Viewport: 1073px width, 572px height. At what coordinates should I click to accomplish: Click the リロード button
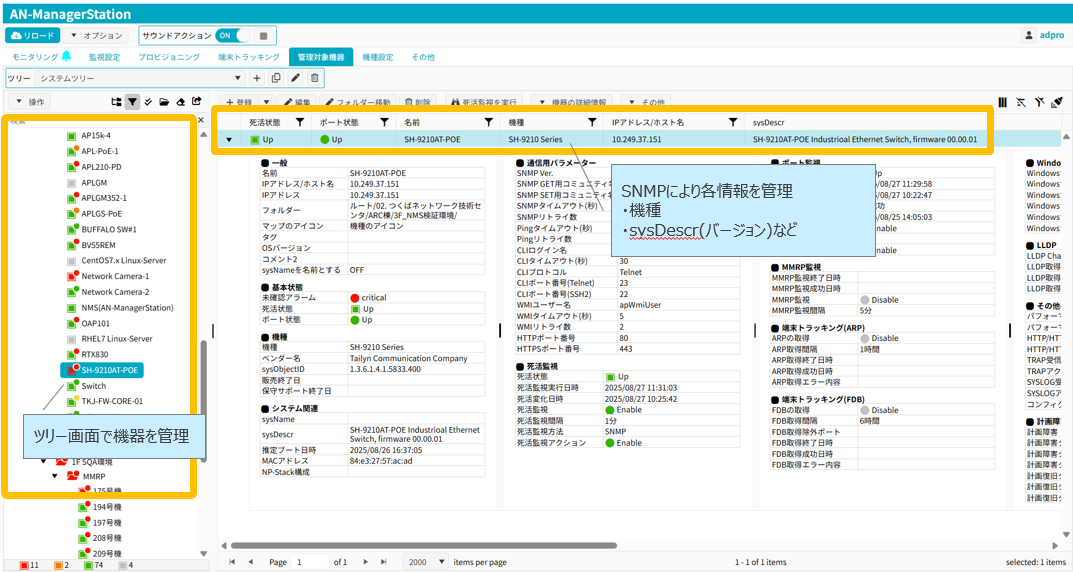(x=32, y=35)
